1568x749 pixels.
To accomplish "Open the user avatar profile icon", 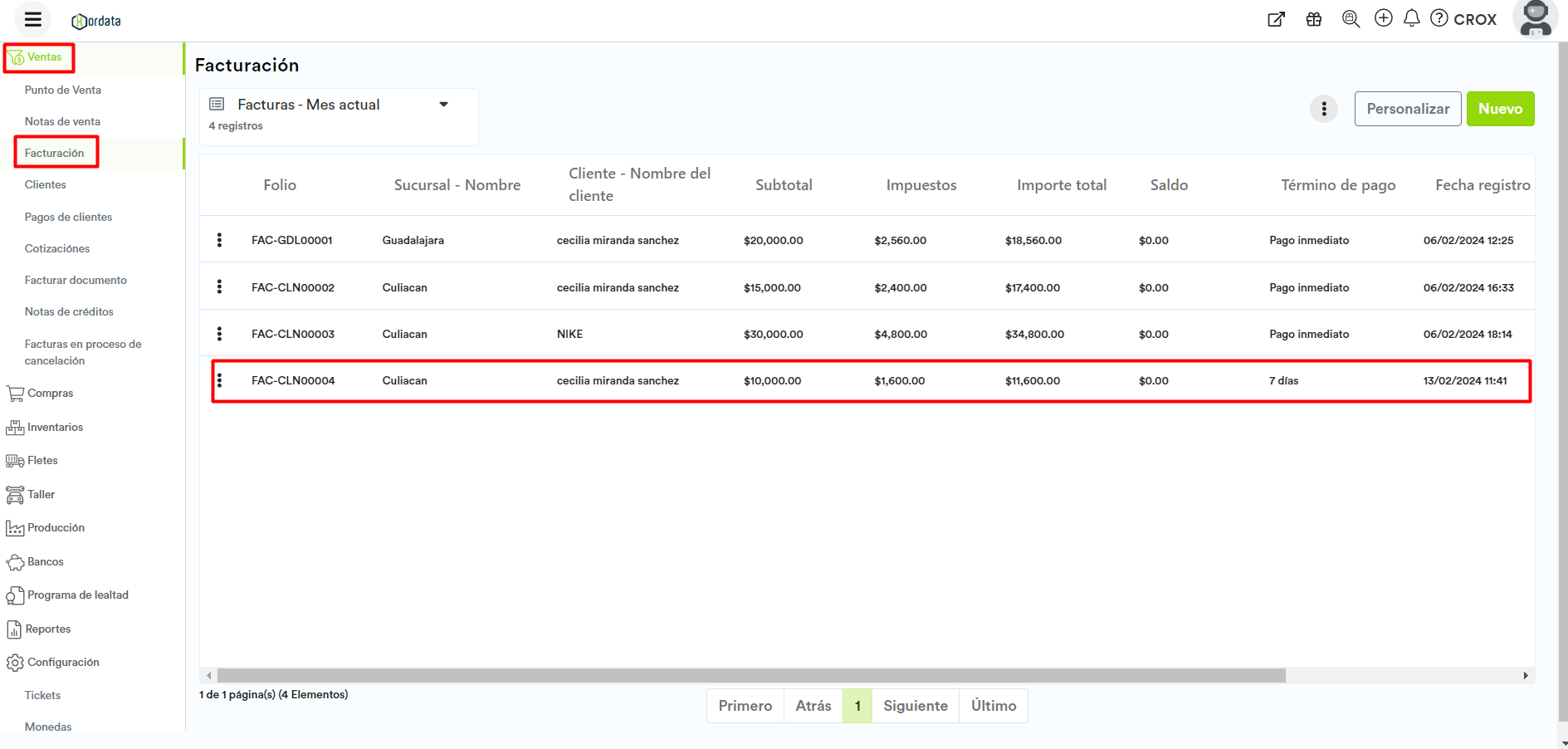I will coord(1535,18).
